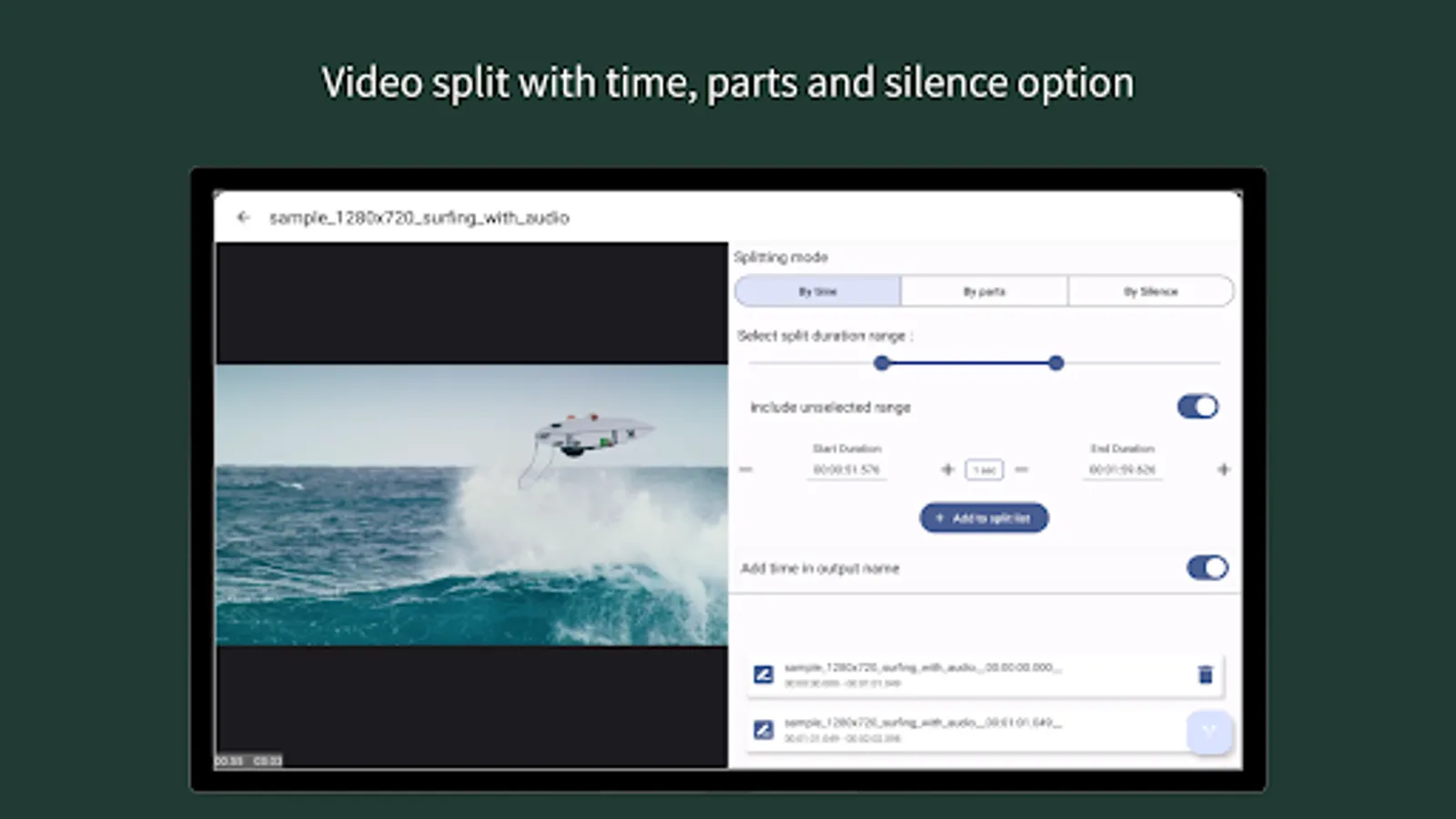The height and width of the screenshot is (819, 1456).
Task: Increase Start Duration with the plus icon
Action: point(946,470)
